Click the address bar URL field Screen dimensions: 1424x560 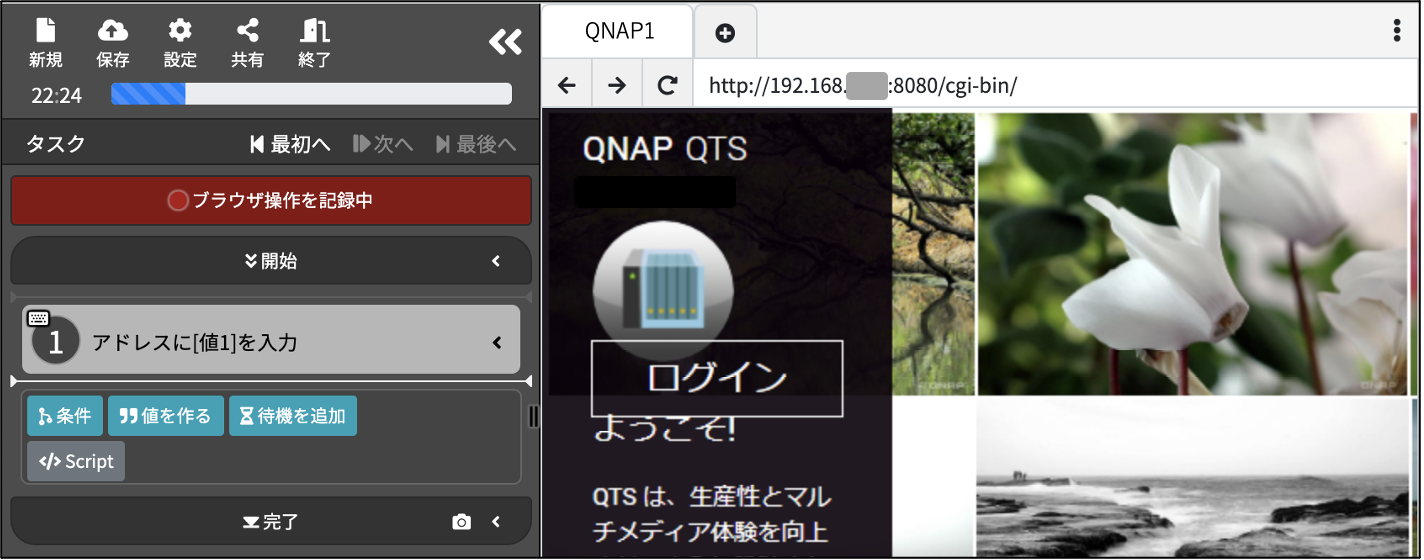click(1055, 85)
